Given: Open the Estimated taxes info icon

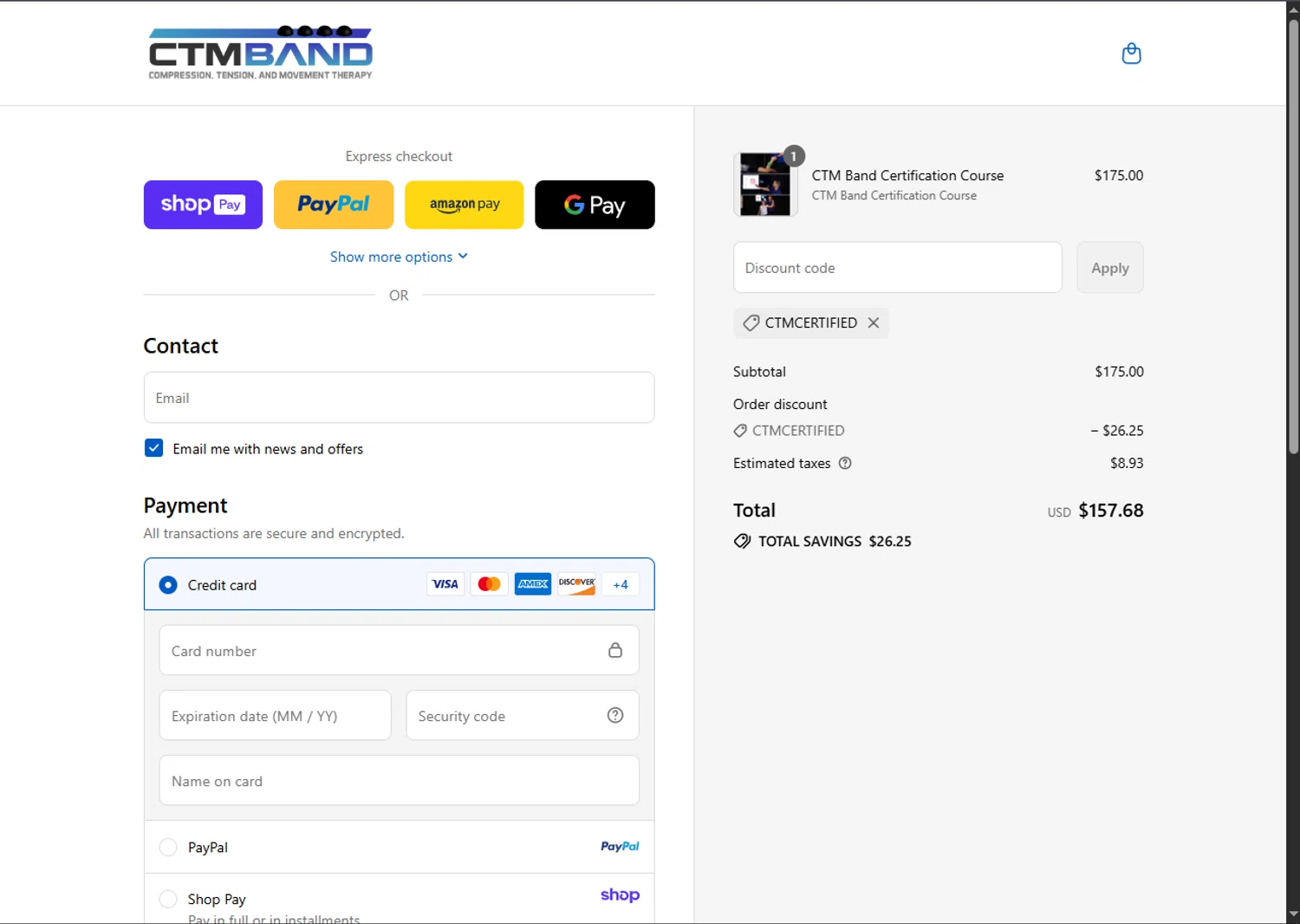Looking at the screenshot, I should 845,463.
